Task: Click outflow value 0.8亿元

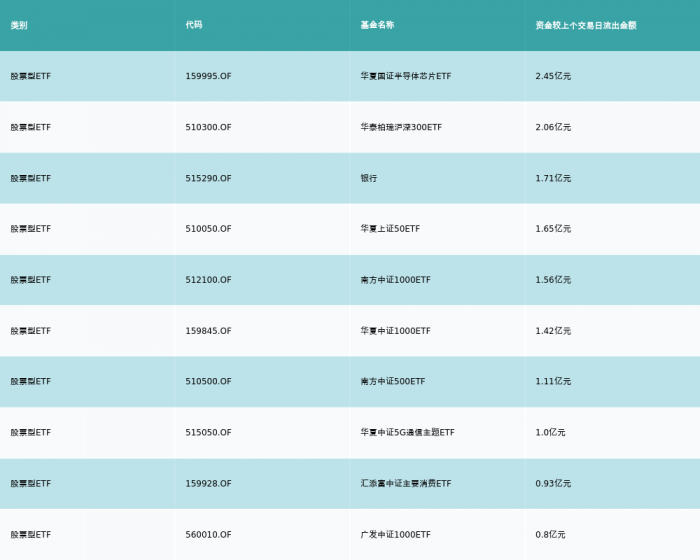Action: pos(550,535)
